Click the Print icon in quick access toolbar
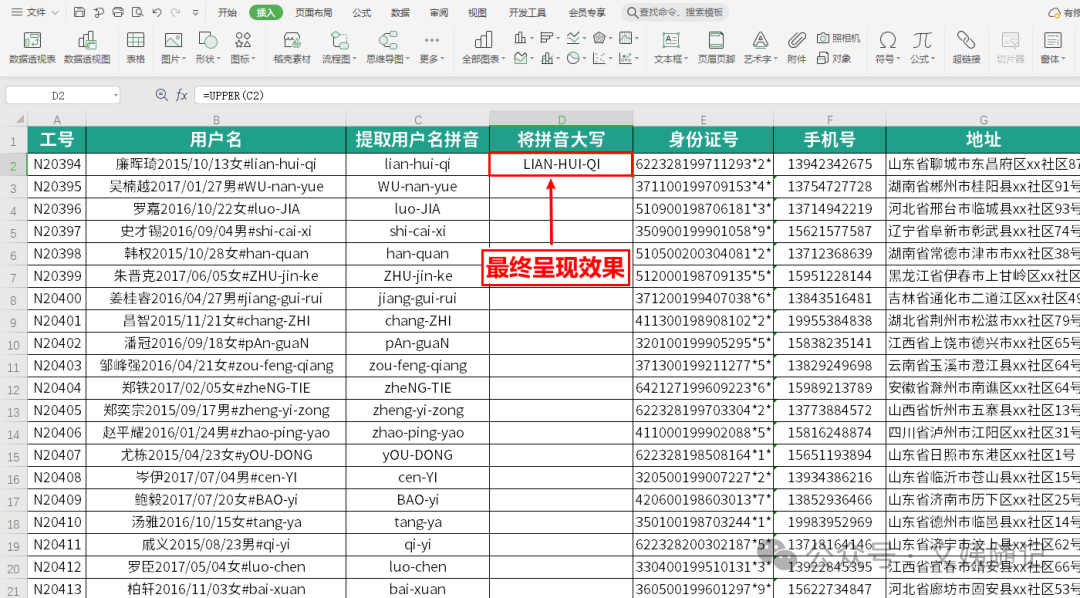The image size is (1080, 598). (x=118, y=12)
